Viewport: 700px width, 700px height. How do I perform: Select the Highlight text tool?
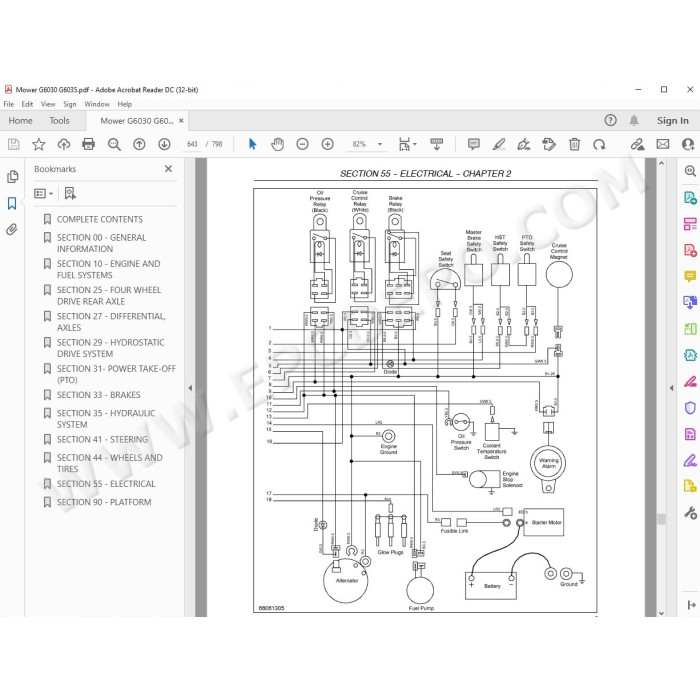(x=499, y=144)
